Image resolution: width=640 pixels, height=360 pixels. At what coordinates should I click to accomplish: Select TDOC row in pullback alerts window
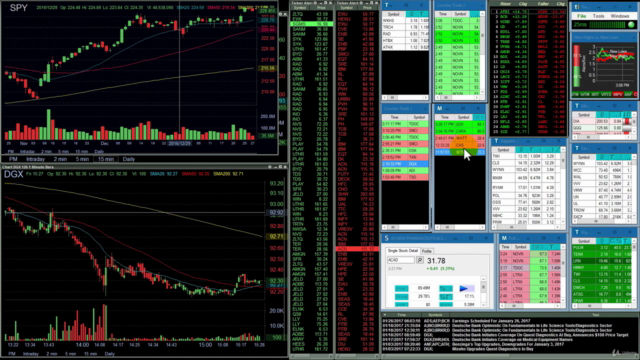[530, 268]
